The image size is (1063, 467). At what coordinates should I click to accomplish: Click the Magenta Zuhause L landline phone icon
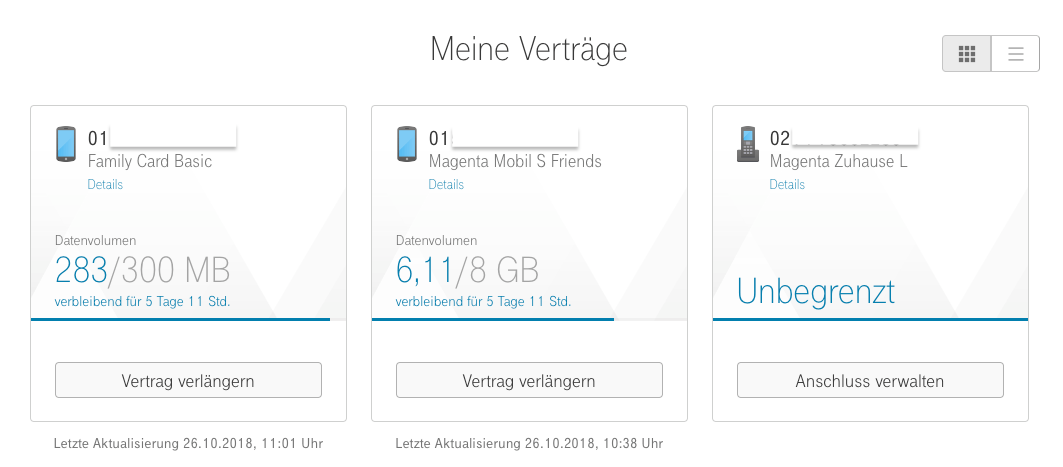click(x=748, y=144)
